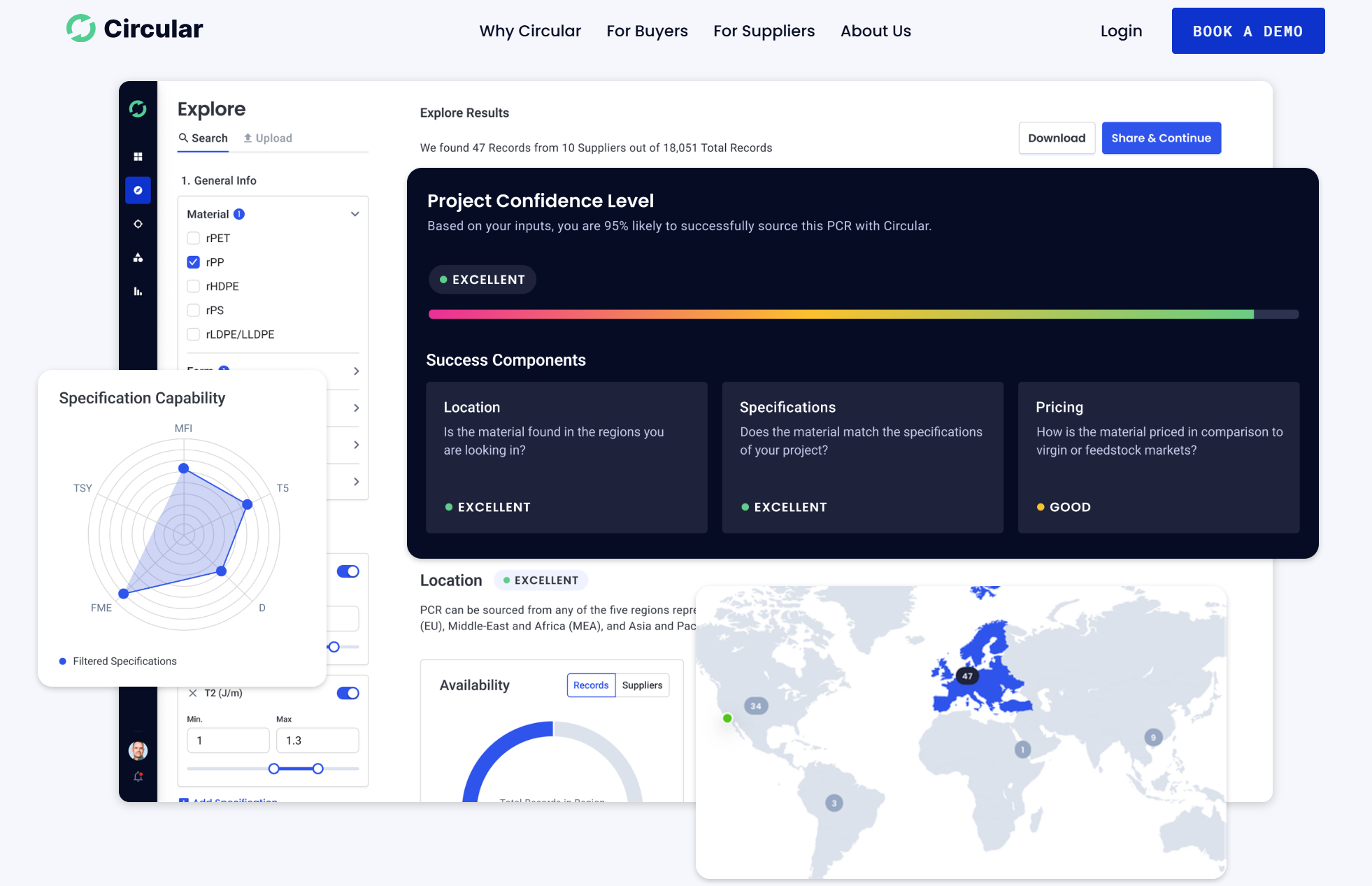Select the Explore compass icon in the sidebar

[x=138, y=190]
